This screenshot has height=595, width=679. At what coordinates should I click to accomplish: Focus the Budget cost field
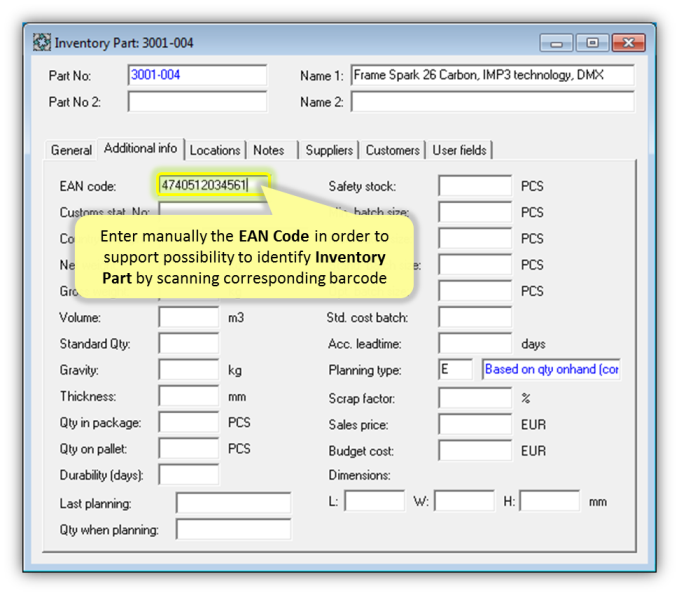coord(475,450)
